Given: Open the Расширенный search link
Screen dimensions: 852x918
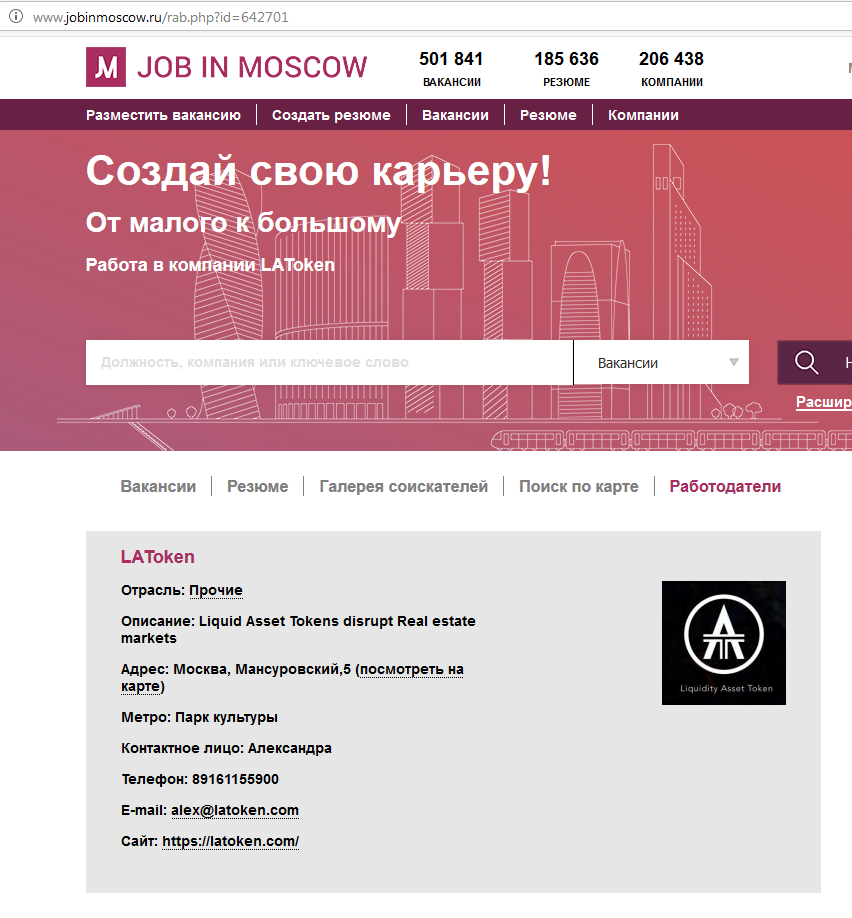Looking at the screenshot, I should point(823,402).
